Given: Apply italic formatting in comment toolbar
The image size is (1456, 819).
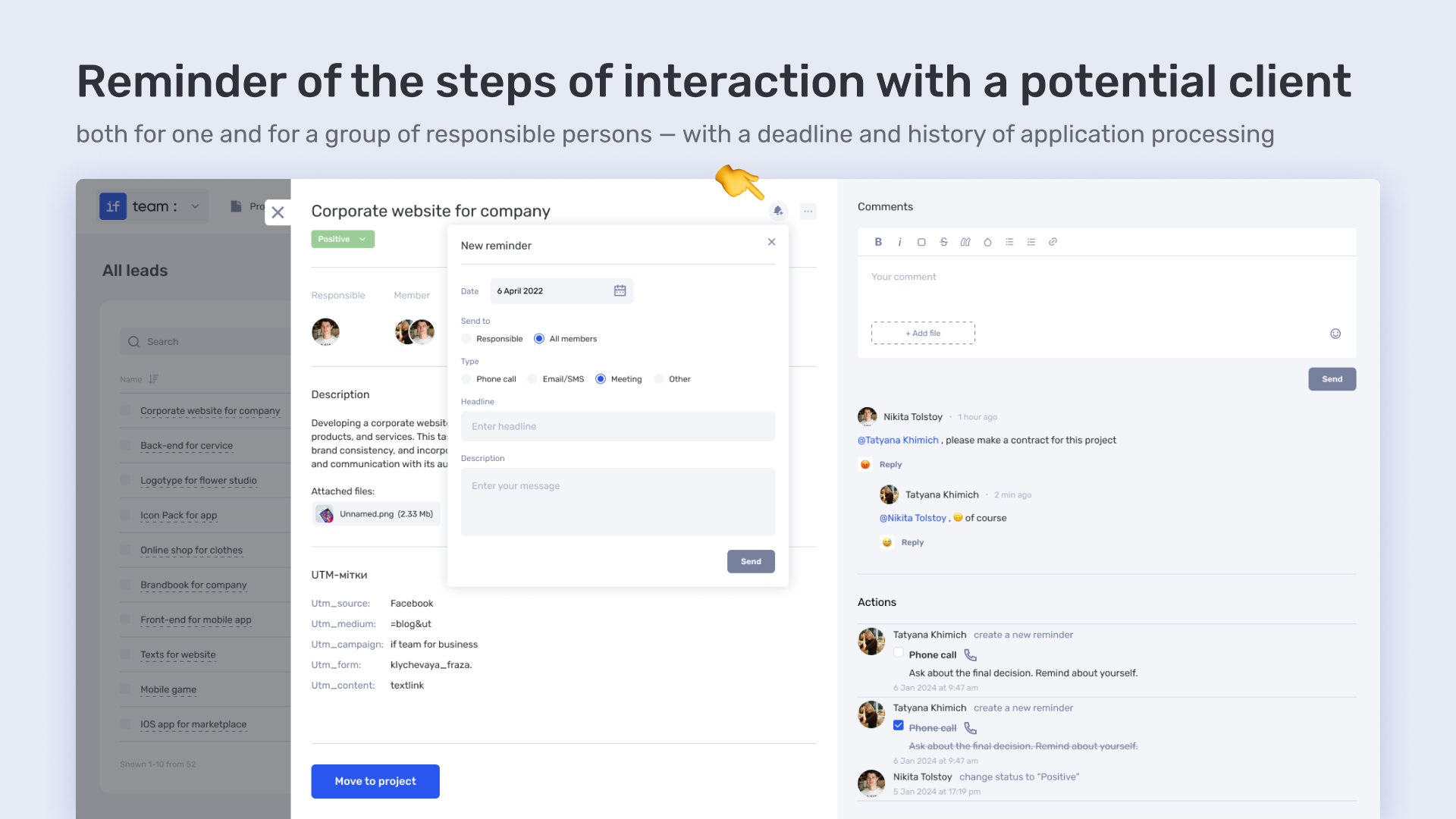Looking at the screenshot, I should (900, 242).
